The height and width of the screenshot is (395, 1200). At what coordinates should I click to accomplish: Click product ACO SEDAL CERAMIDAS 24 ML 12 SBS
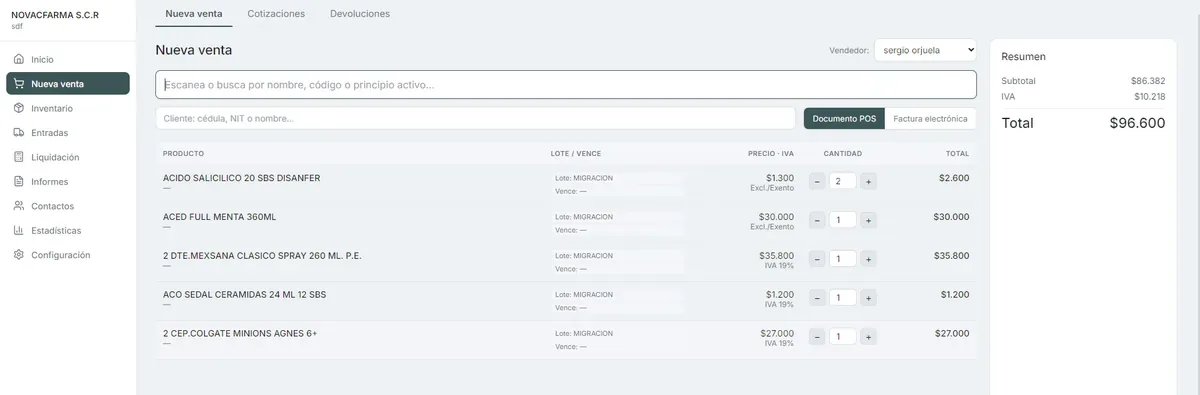(x=244, y=294)
